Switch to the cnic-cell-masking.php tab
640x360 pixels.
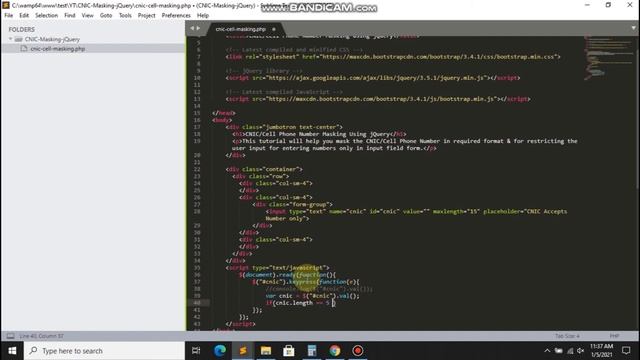(240, 29)
